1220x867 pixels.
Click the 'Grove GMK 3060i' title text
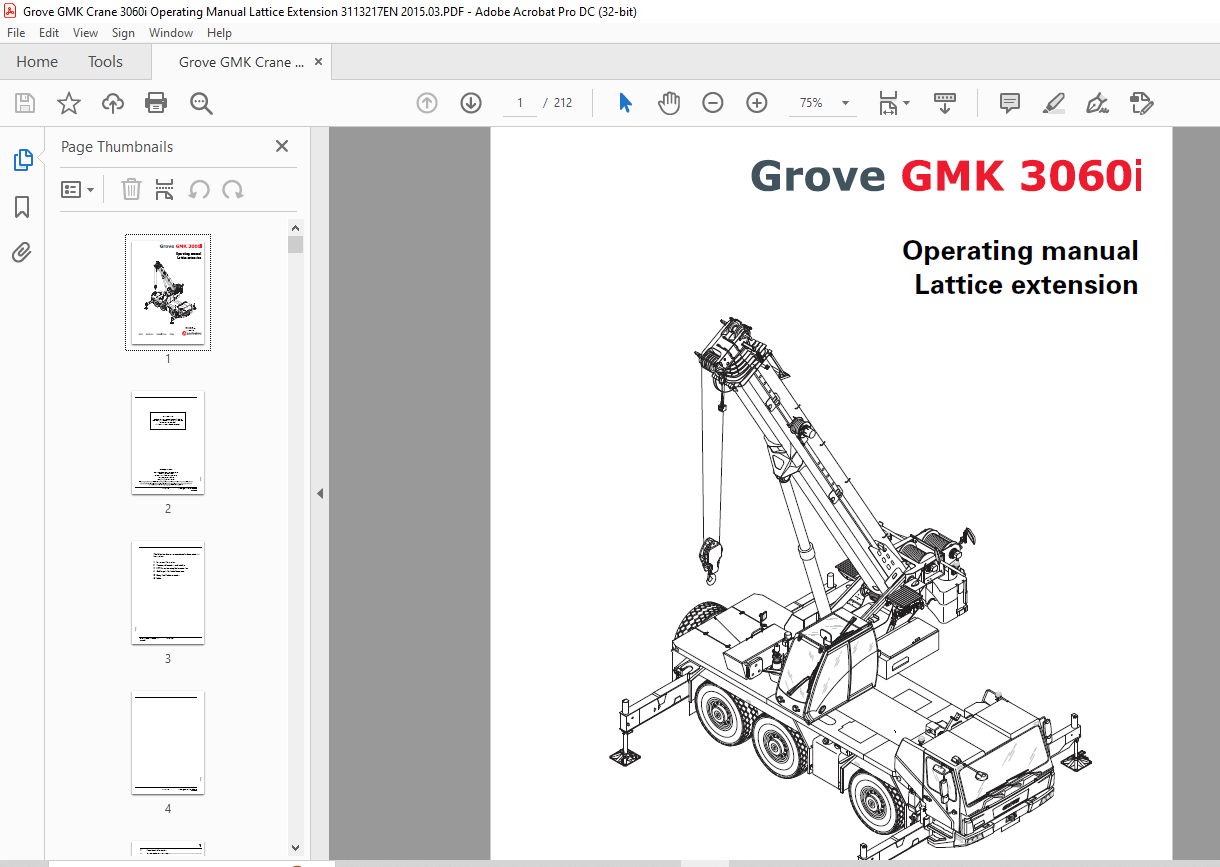946,176
